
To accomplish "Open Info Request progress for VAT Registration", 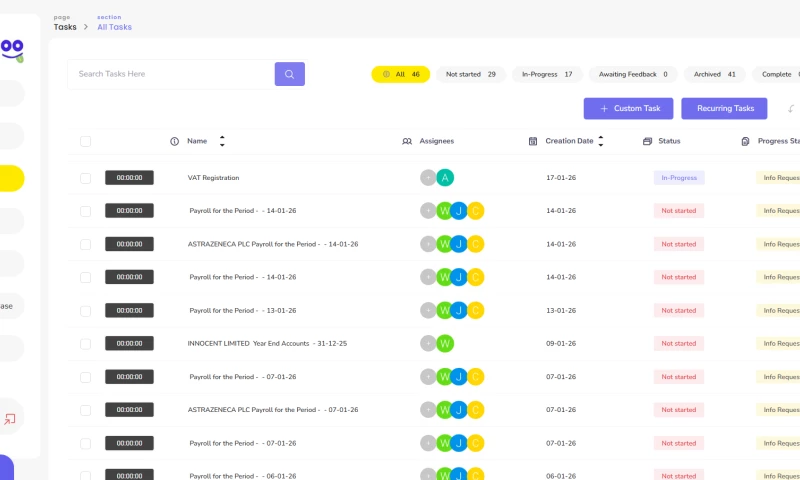I will point(778,178).
